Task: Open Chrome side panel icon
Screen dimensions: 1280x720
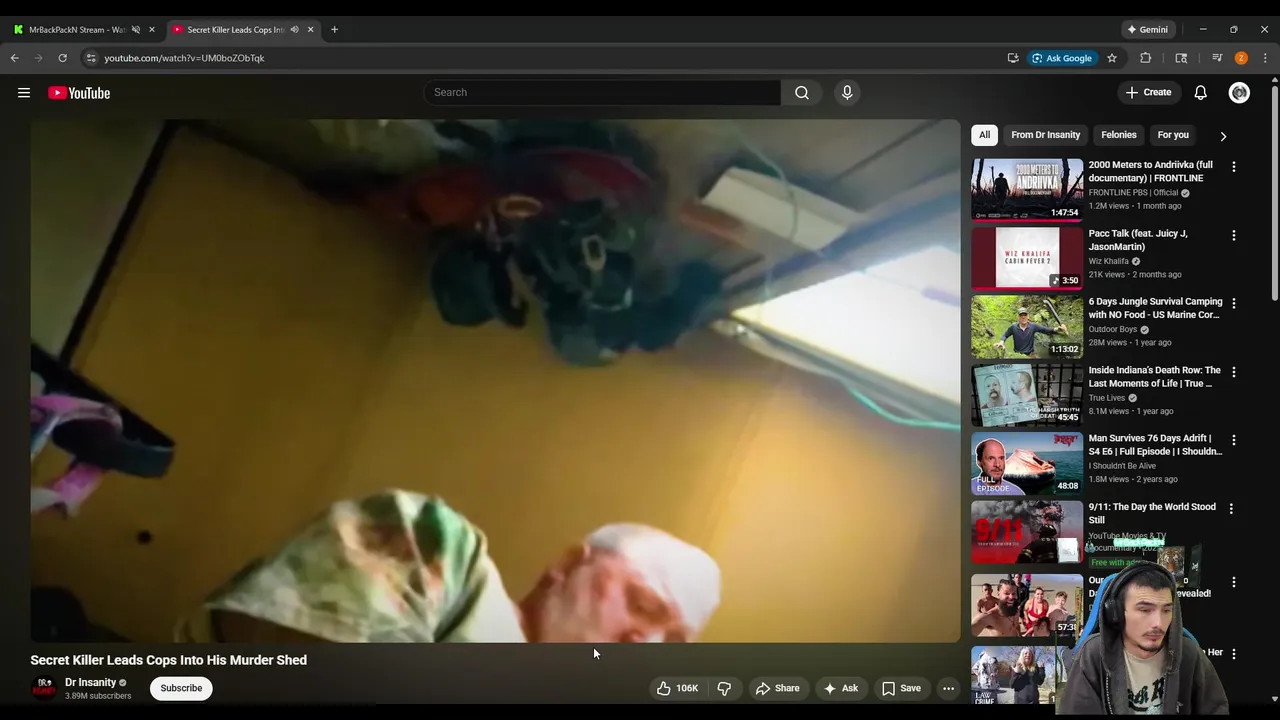Action: pyautogui.click(x=1181, y=58)
